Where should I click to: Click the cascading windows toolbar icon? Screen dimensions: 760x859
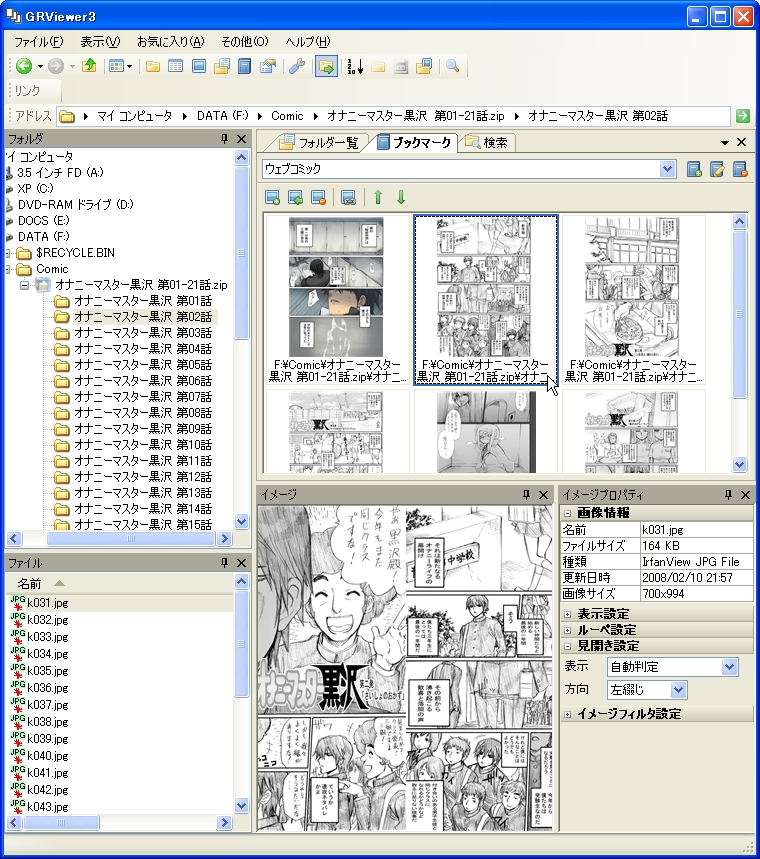424,66
